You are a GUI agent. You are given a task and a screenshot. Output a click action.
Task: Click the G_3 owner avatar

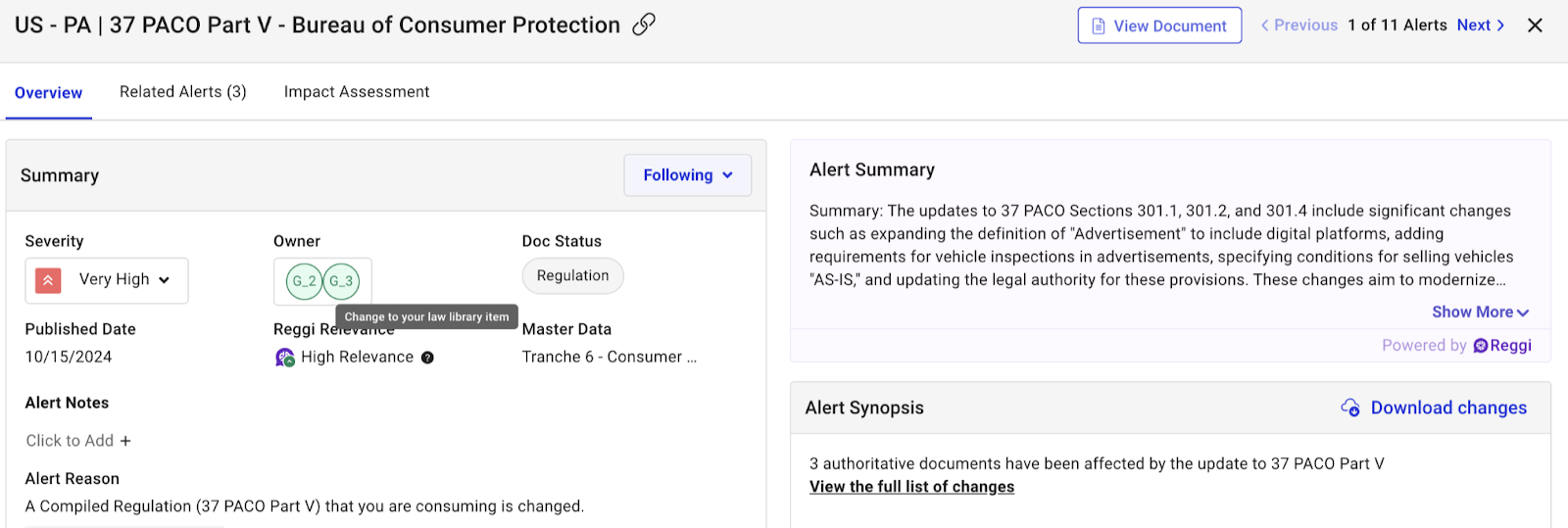pos(341,281)
